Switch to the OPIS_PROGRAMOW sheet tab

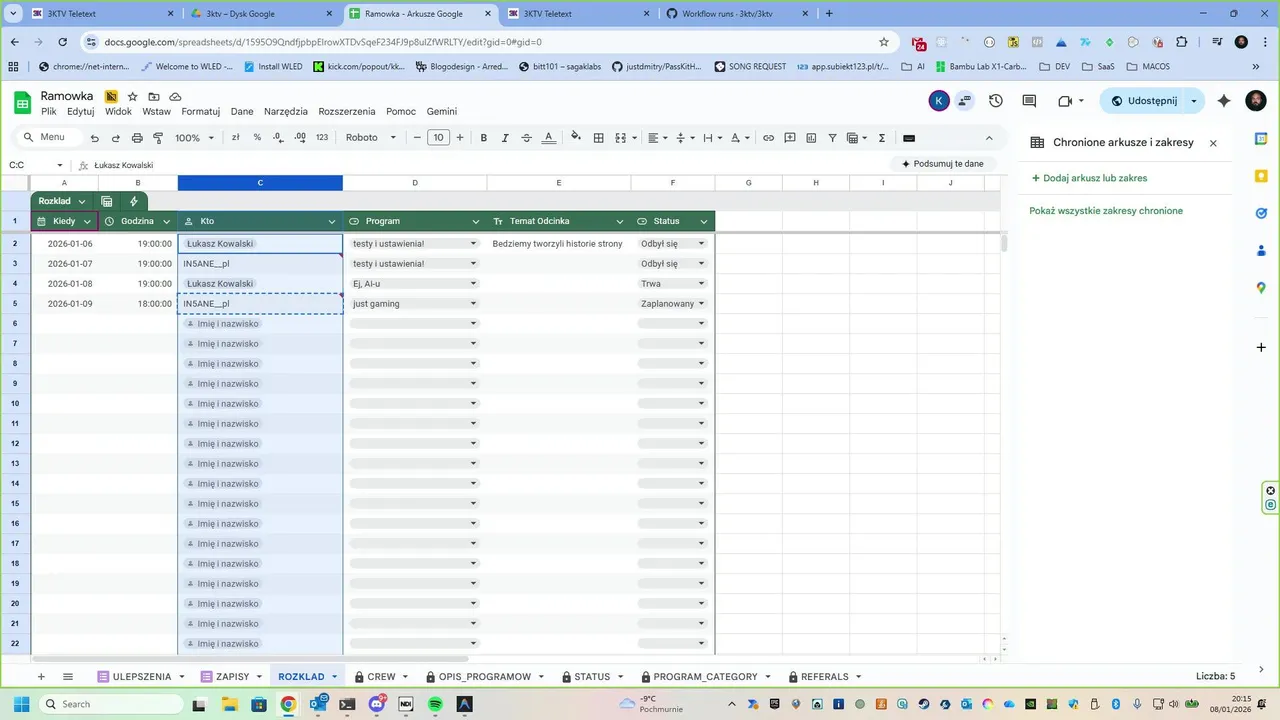484,677
